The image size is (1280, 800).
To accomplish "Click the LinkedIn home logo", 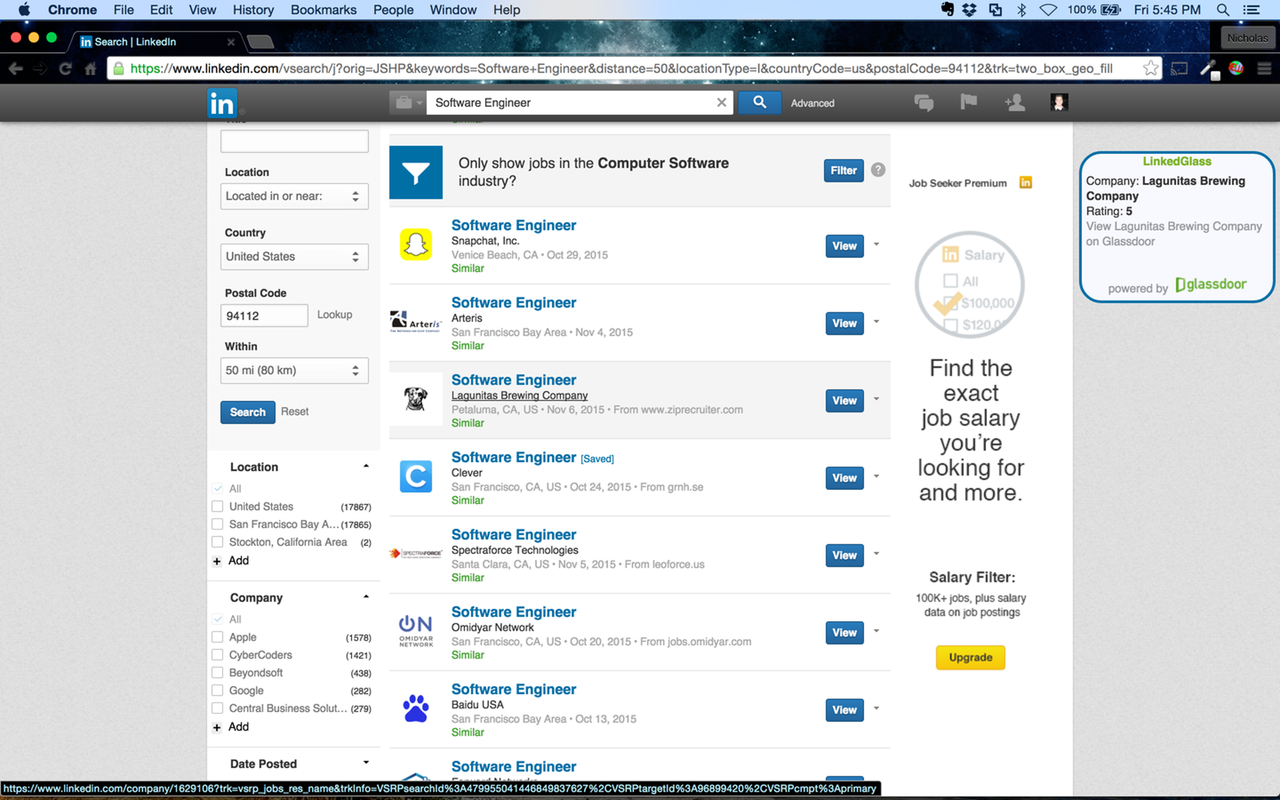I will click(221, 102).
